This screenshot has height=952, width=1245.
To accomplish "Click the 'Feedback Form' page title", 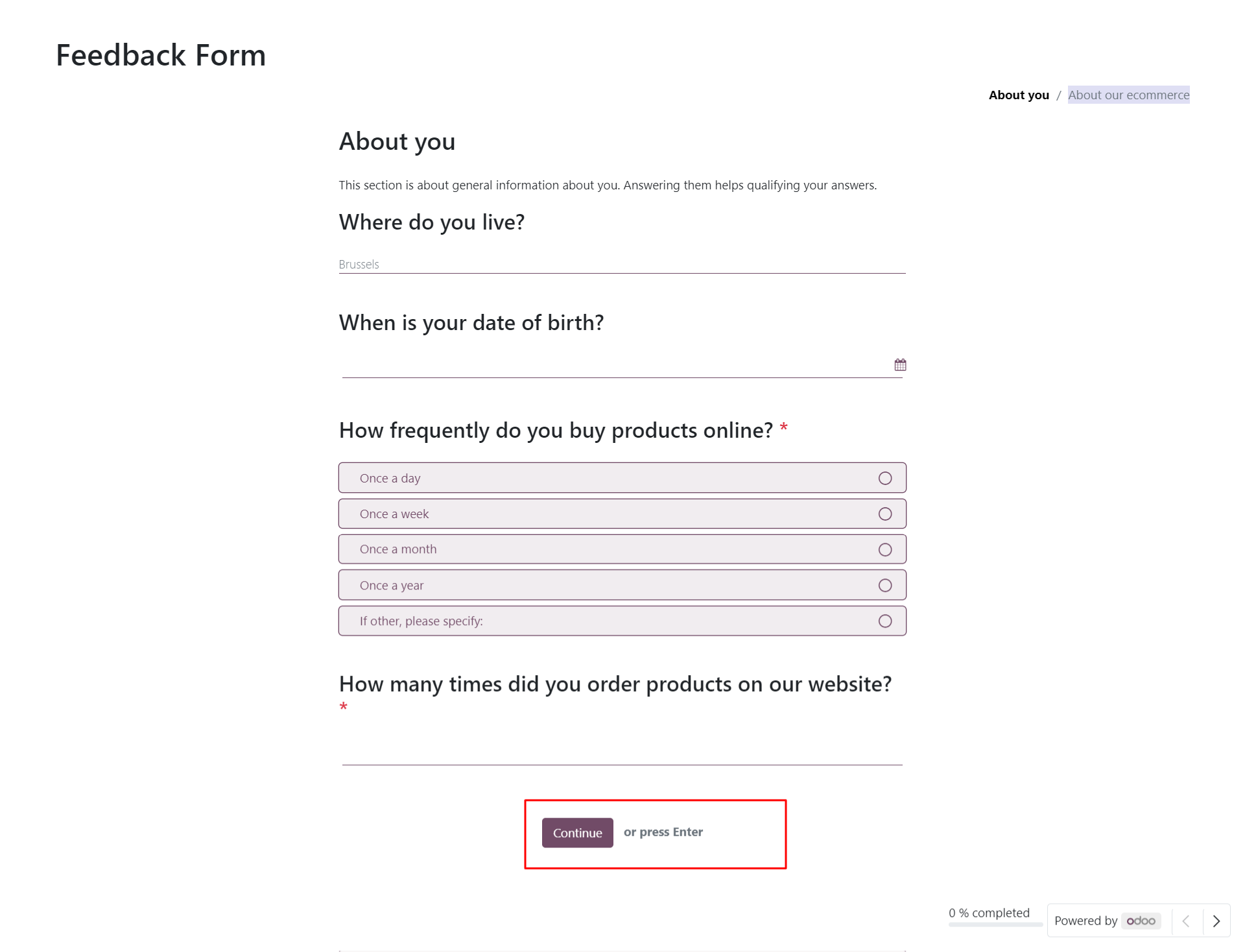I will click(x=161, y=55).
